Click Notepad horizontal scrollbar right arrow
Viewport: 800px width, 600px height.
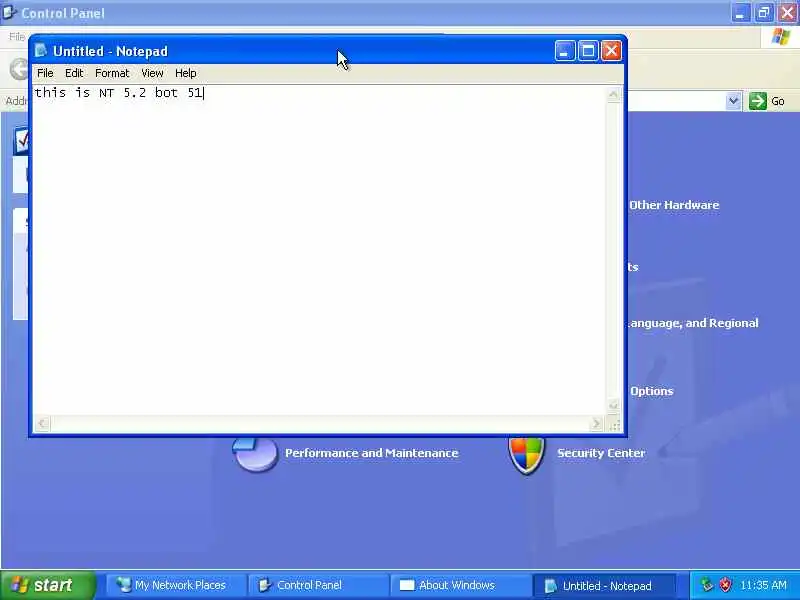coord(596,423)
